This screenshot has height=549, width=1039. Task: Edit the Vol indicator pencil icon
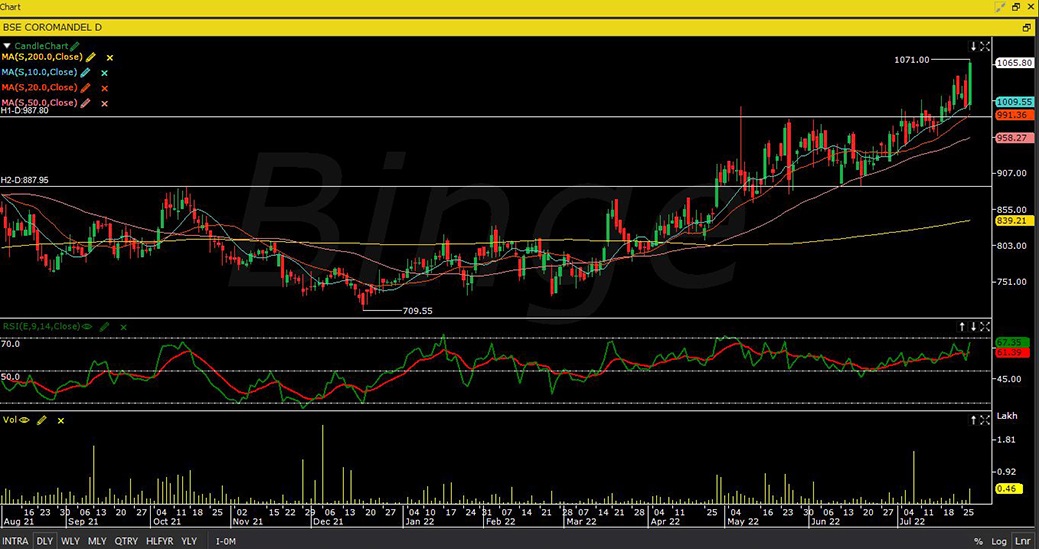tap(42, 420)
